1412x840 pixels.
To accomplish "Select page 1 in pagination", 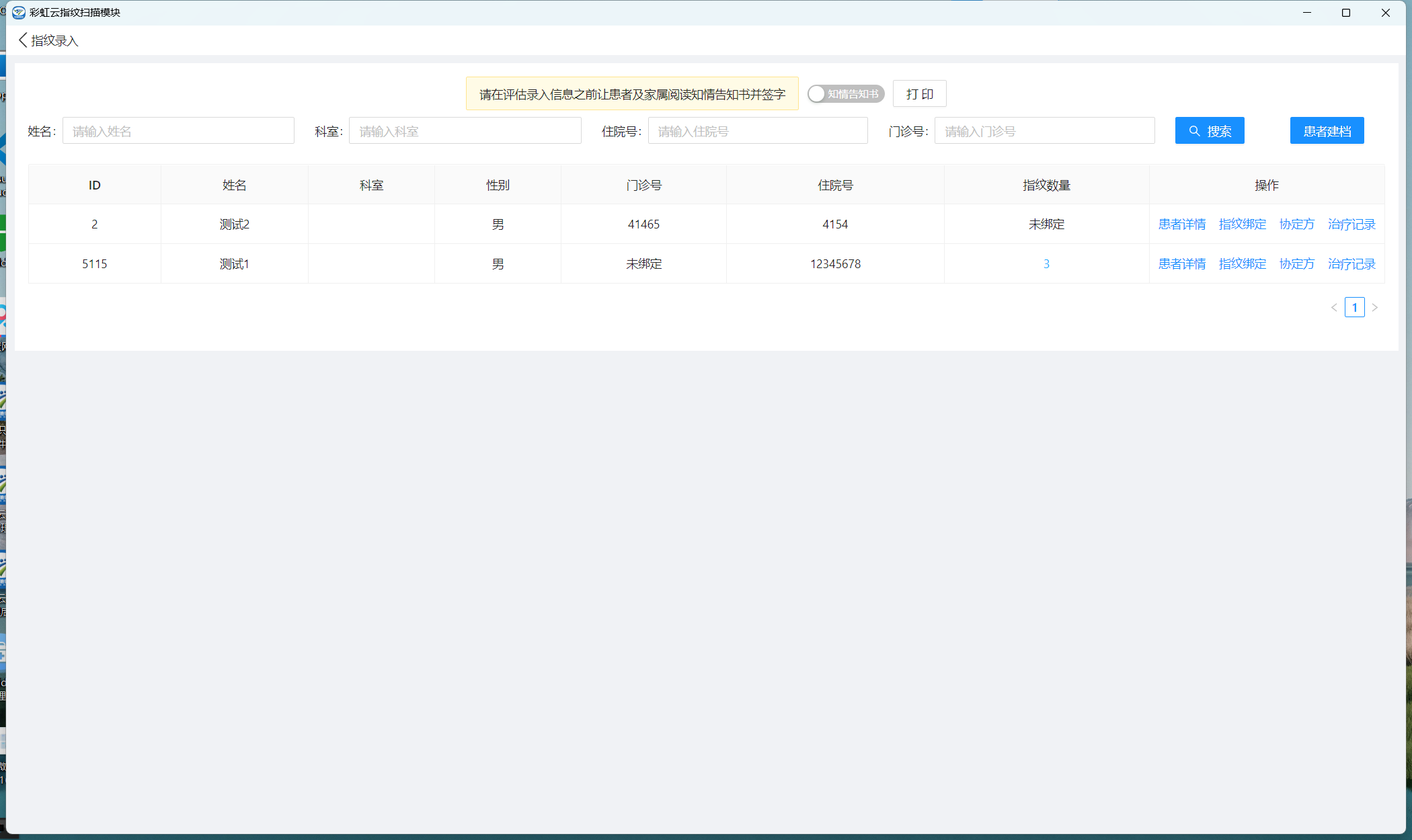I will point(1354,308).
